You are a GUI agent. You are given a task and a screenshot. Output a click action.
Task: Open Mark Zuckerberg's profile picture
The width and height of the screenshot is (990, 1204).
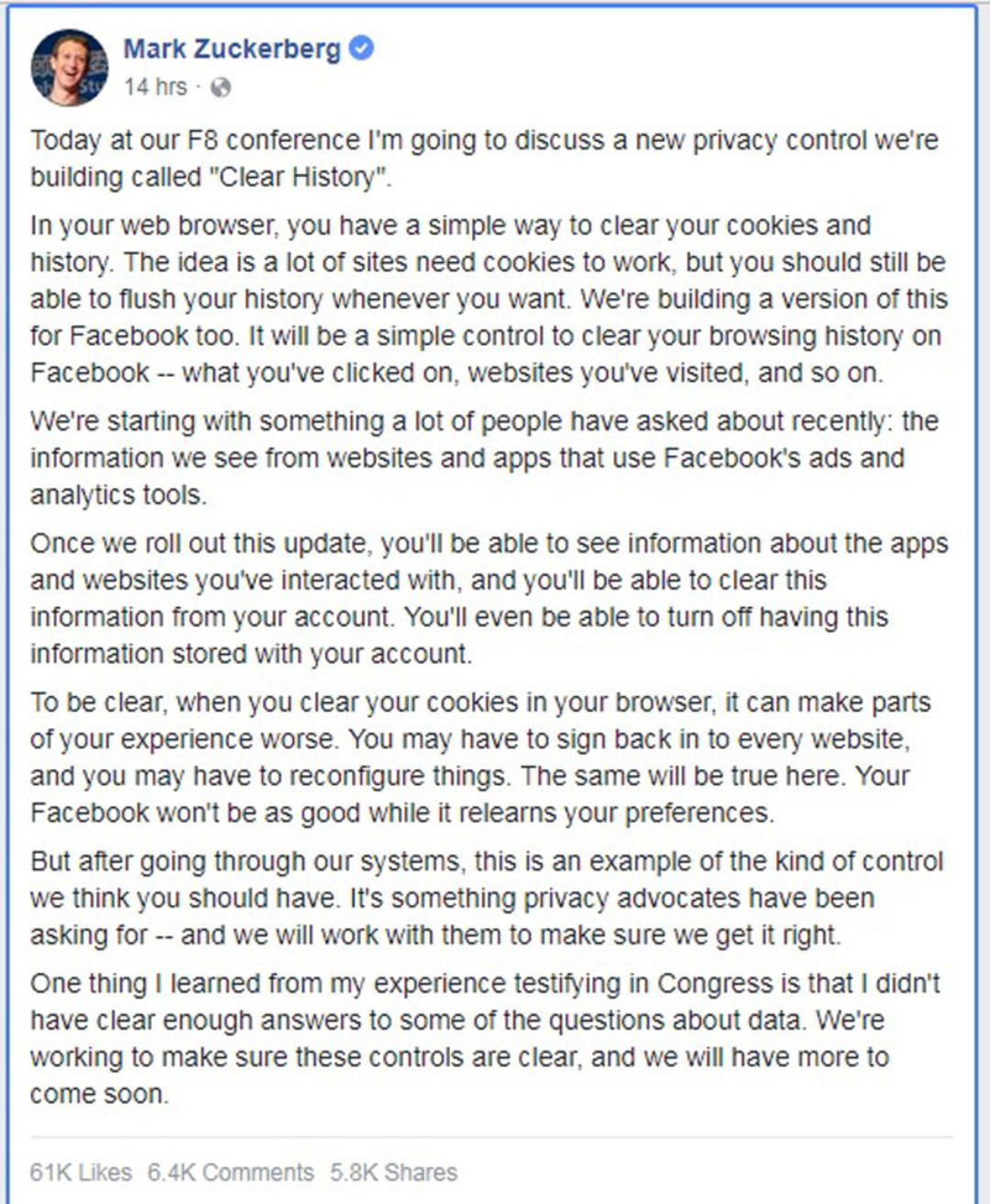69,67
